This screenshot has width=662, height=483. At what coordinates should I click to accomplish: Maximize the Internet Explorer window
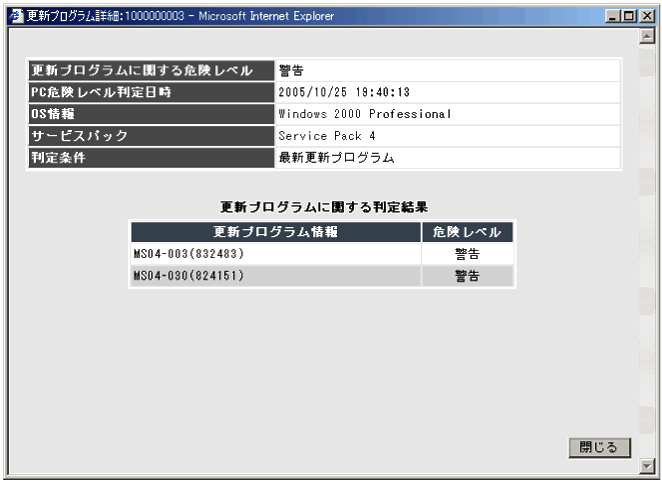628,16
